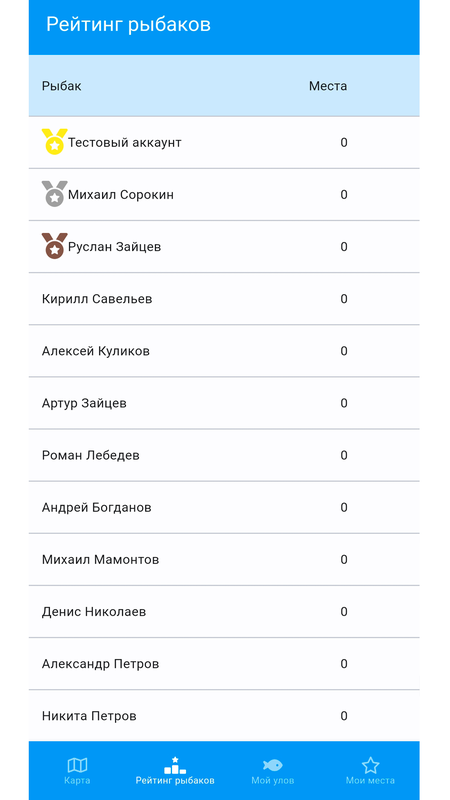Open Андрей Богданов row
The image size is (450, 800).
click(x=224, y=507)
